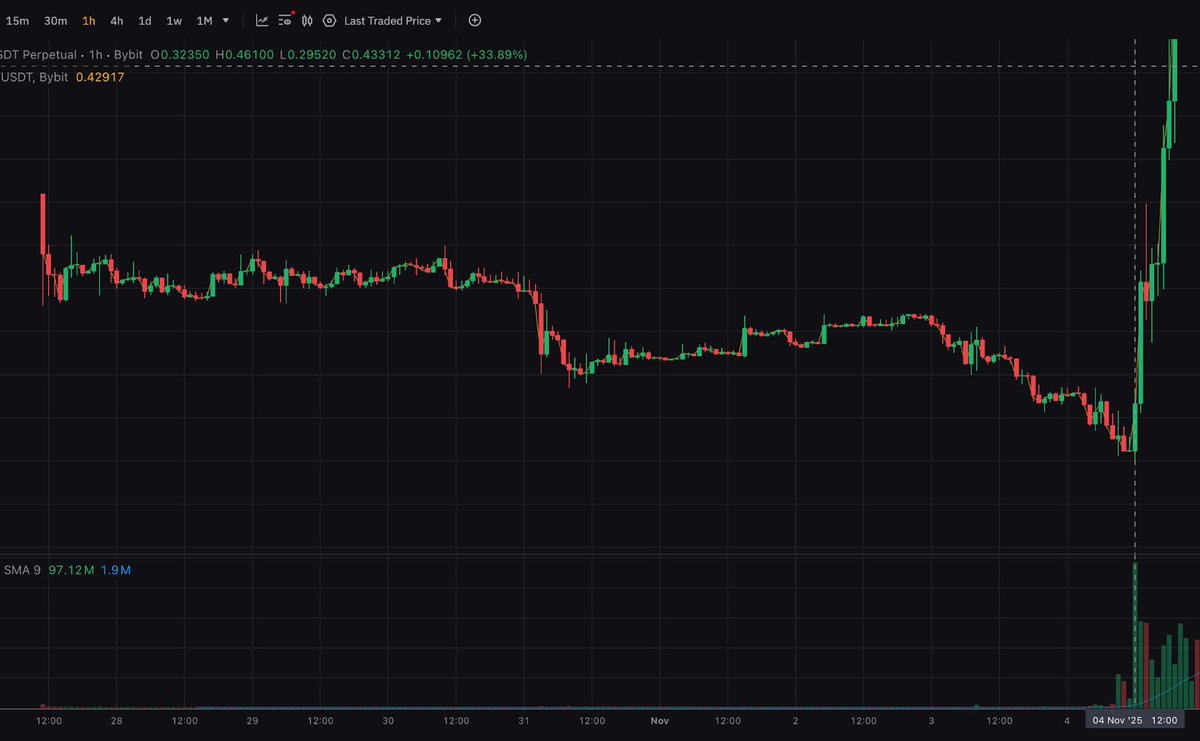Click the 04 Nov '25 crosshair date label

[x=1135, y=720]
